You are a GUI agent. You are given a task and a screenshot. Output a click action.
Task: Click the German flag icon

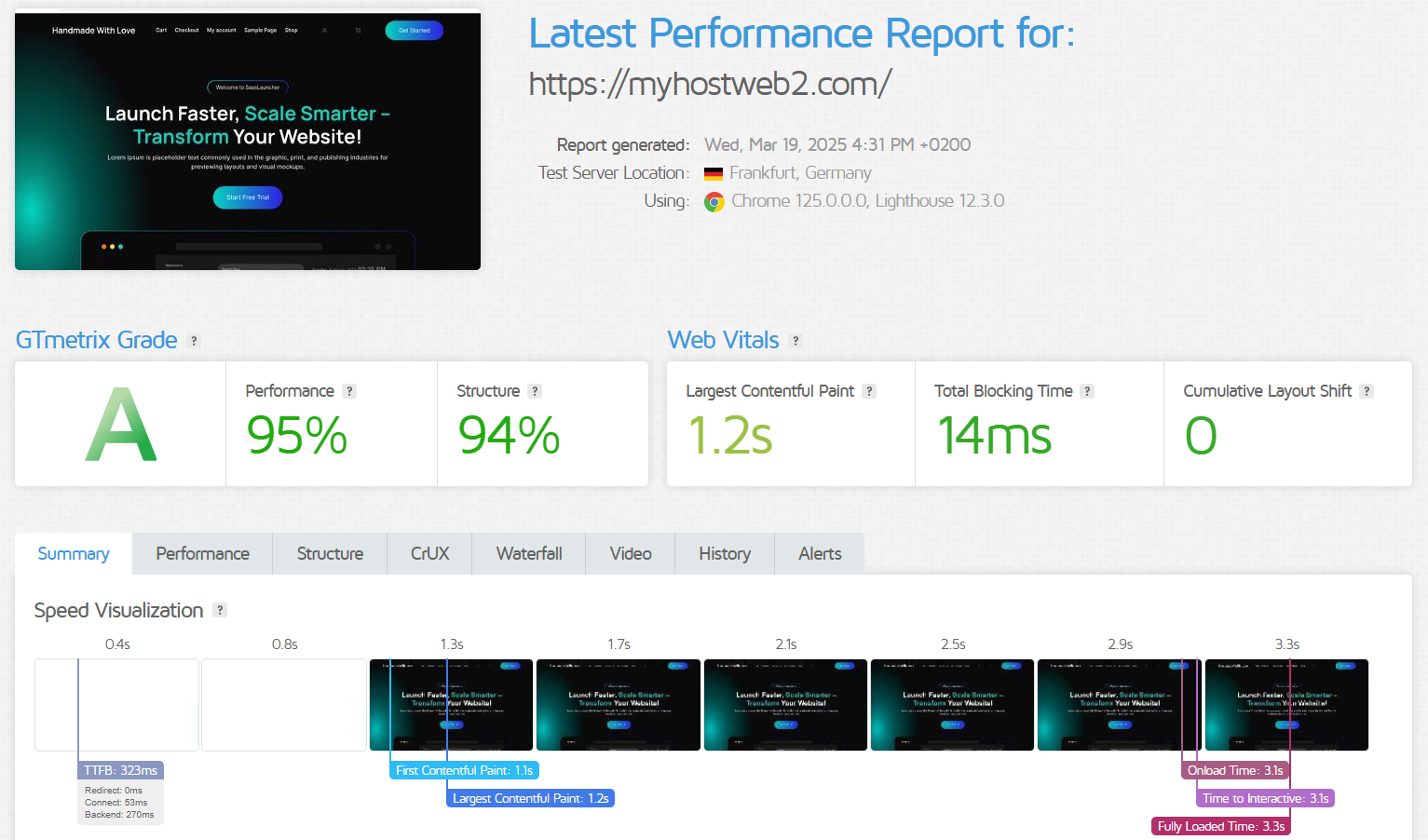(714, 173)
